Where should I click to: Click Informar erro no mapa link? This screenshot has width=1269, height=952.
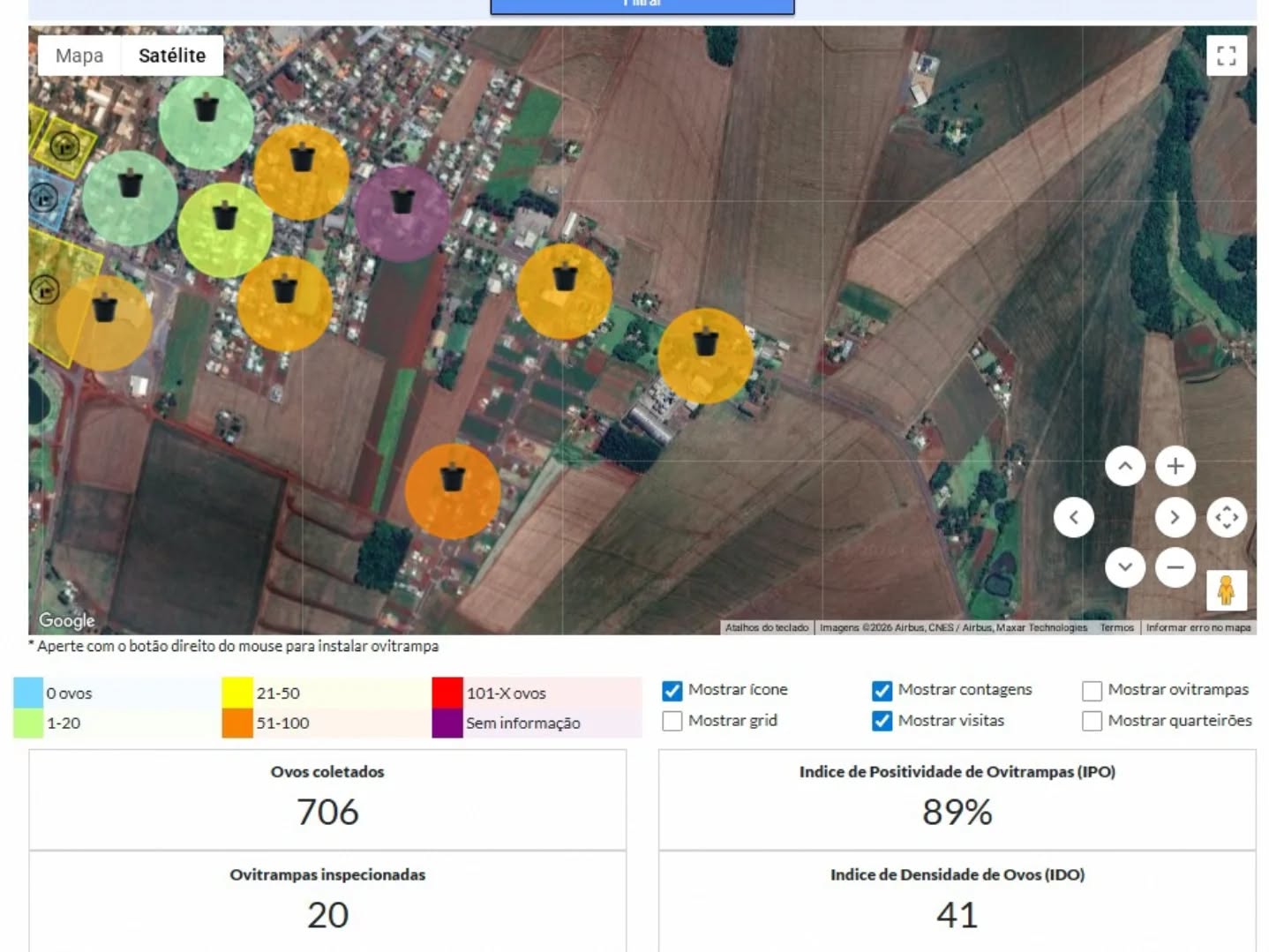coord(1198,627)
